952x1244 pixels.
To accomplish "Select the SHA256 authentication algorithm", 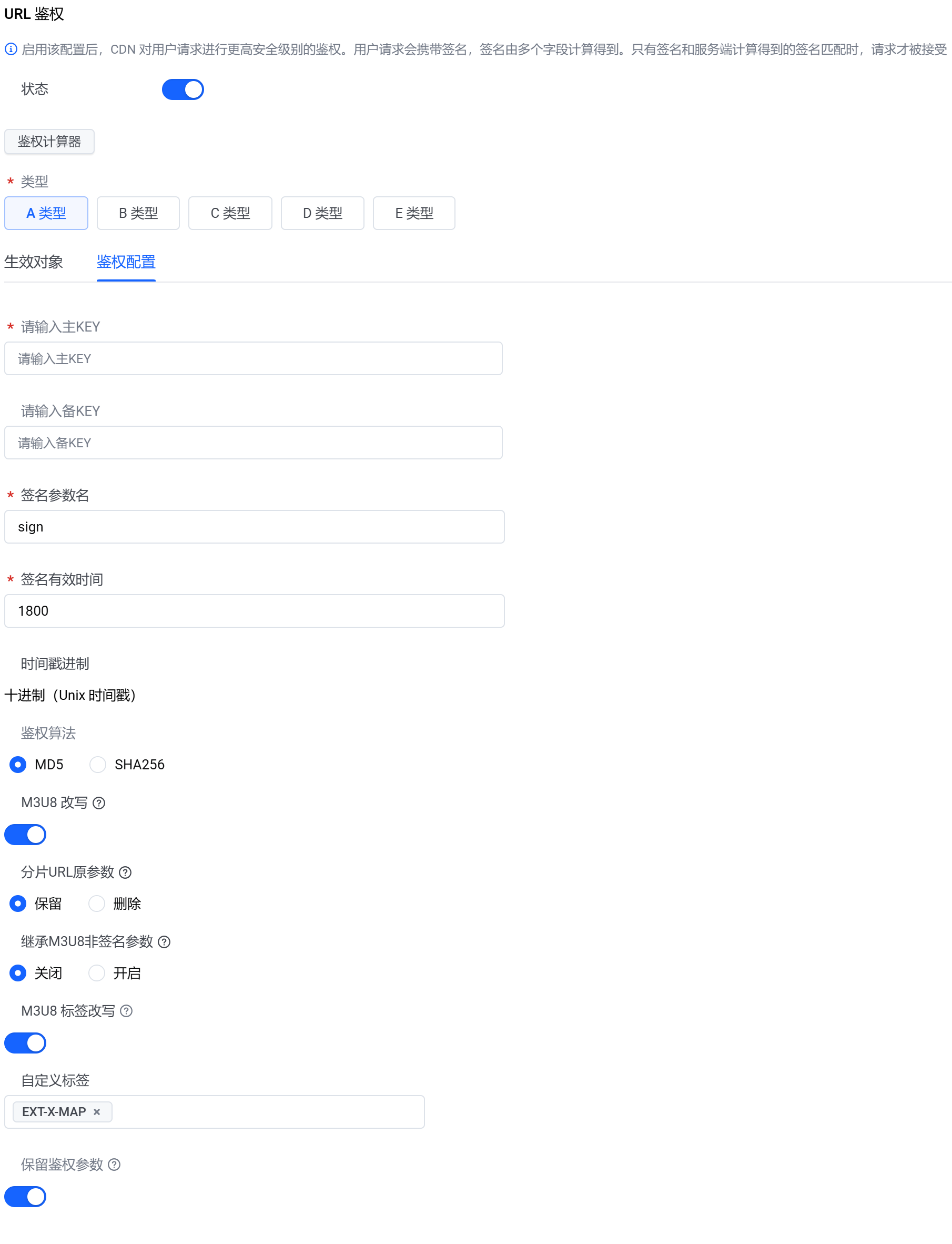I will tap(97, 764).
